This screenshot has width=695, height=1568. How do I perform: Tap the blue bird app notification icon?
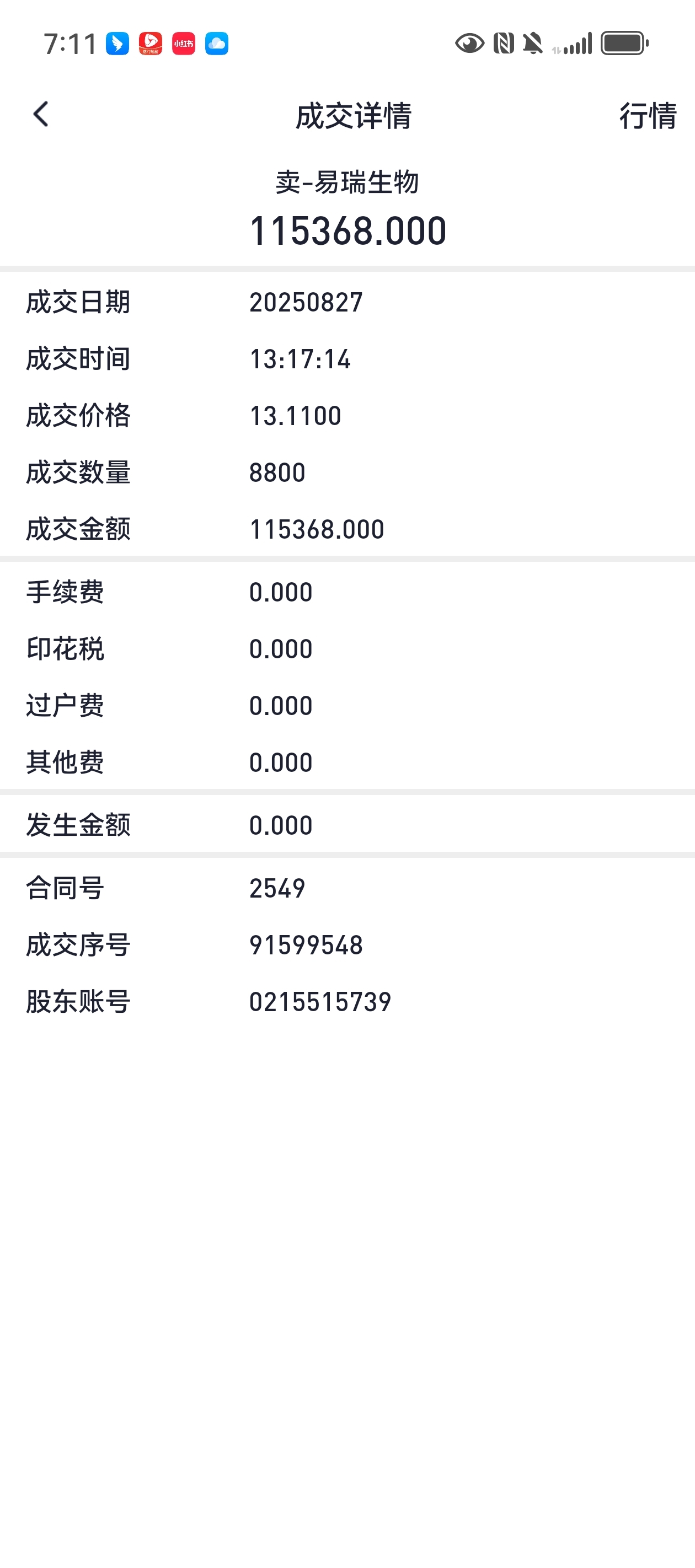pos(117,44)
